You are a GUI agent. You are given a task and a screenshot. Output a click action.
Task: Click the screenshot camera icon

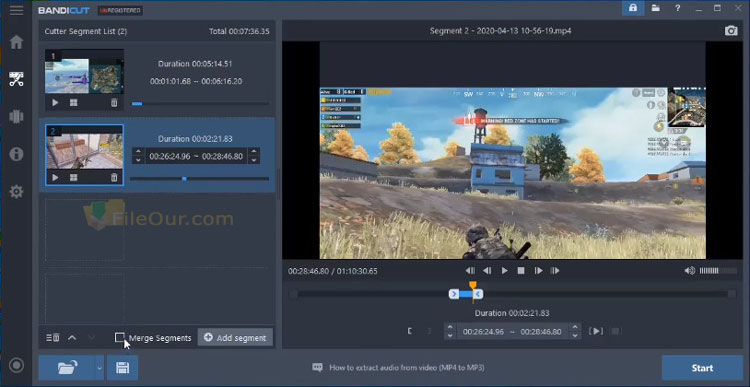pos(731,31)
